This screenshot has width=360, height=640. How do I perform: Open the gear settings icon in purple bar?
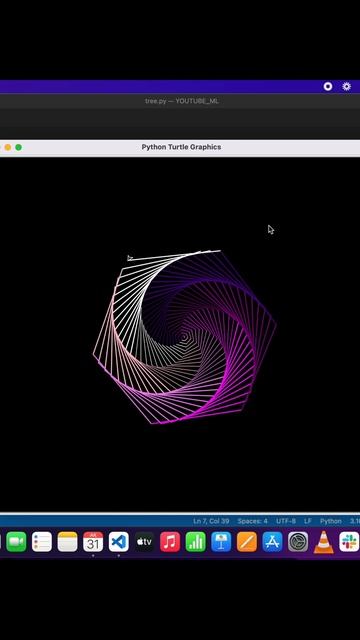tap(347, 87)
